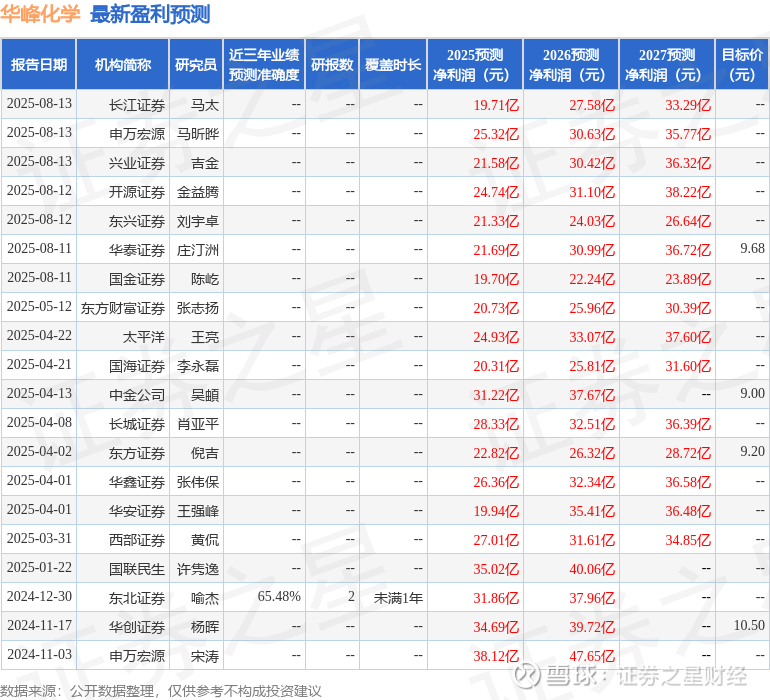This screenshot has width=770, height=700.
Task: Click analyst name 陈屹
Action: click(x=205, y=279)
